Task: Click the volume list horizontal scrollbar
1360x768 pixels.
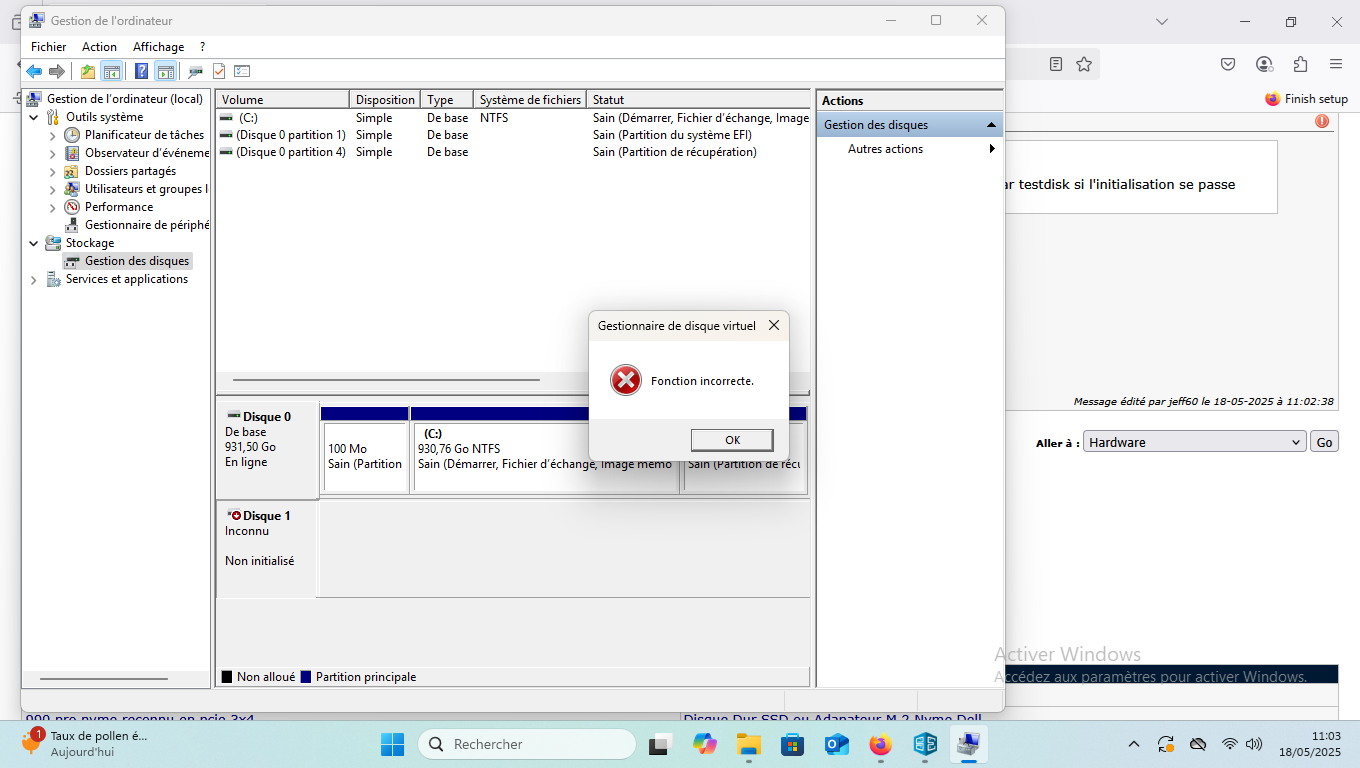Action: (386, 380)
